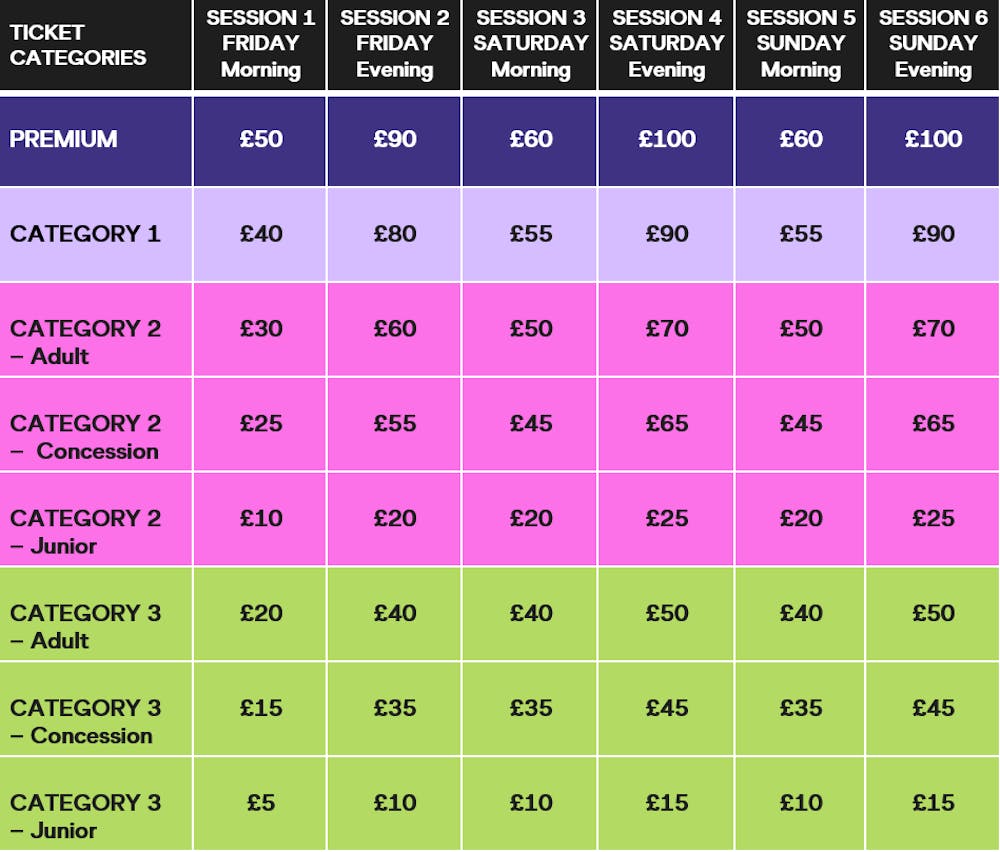
Task: Click Category 2 Adult price for Session 1
Action: point(261,328)
